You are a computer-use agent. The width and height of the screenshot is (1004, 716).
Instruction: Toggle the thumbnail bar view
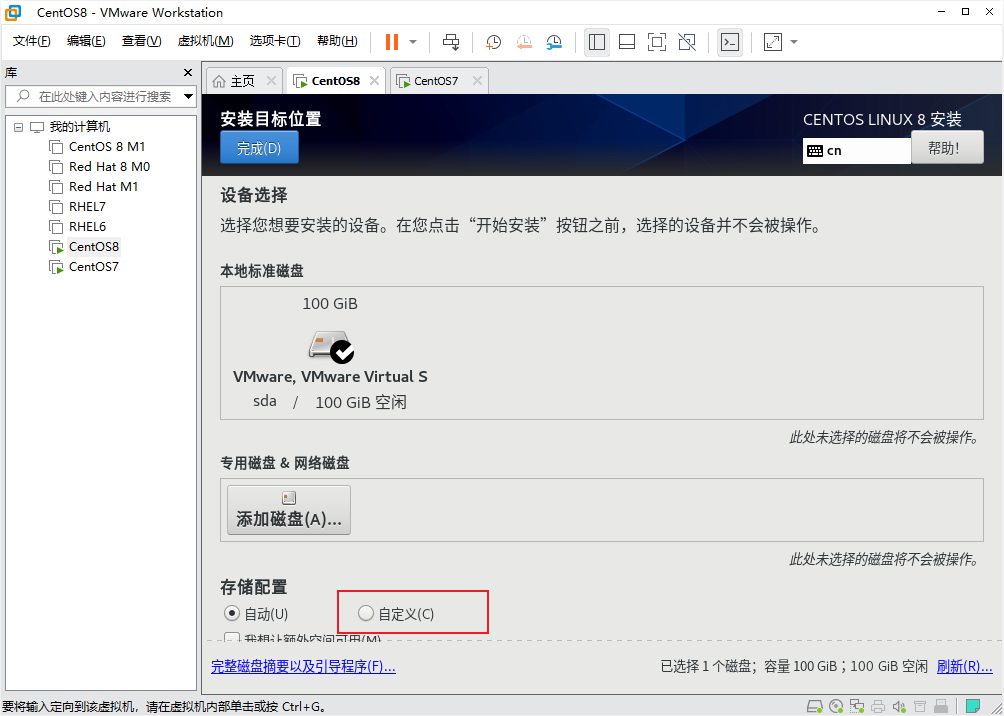coord(627,42)
